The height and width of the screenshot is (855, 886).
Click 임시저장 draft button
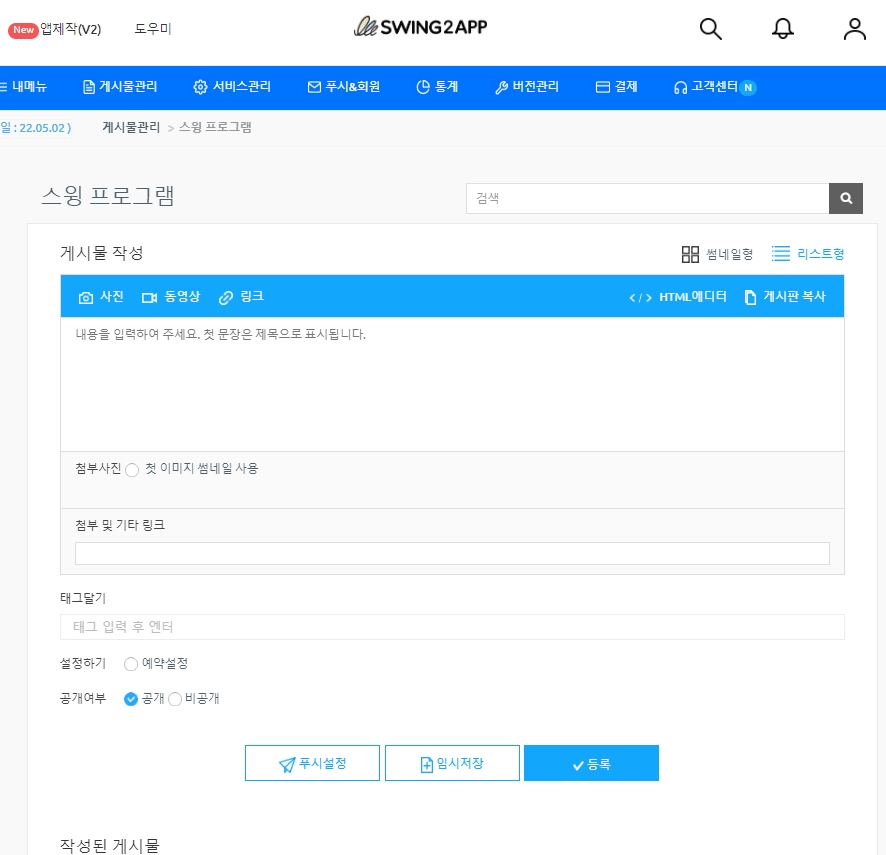pos(452,763)
